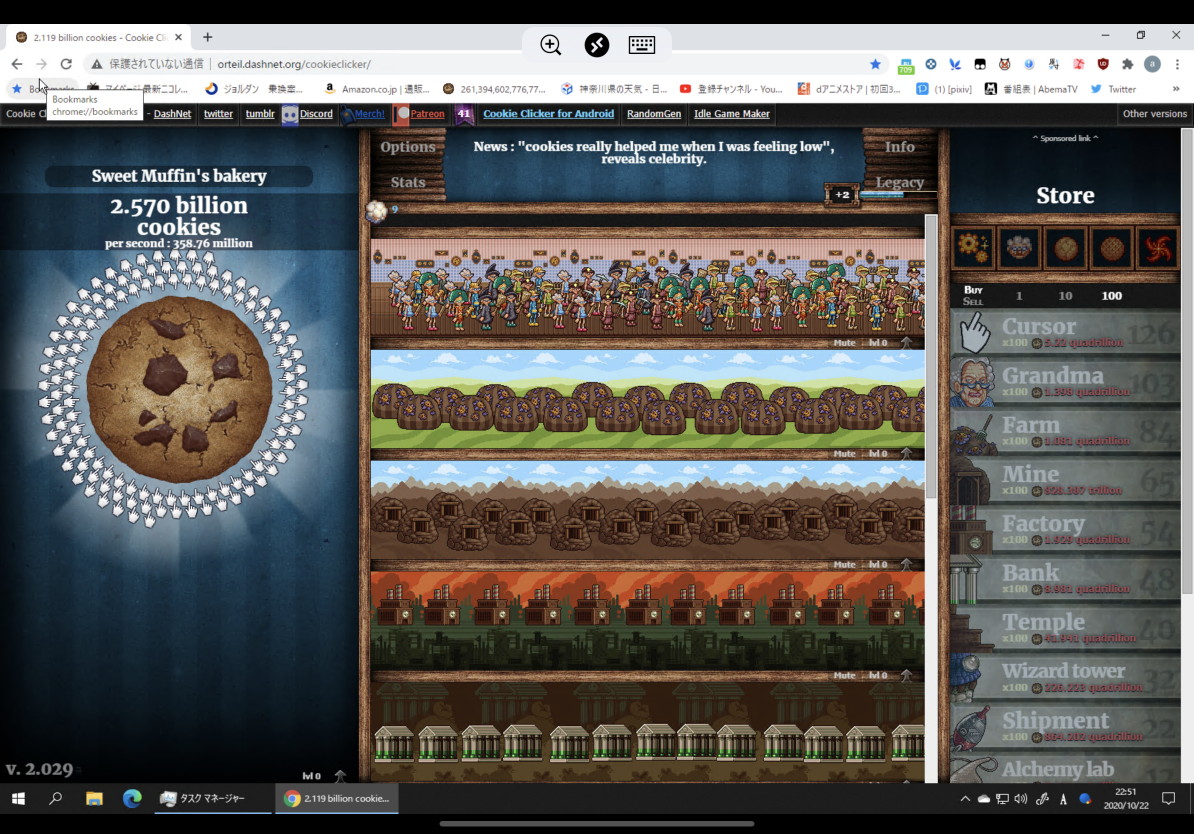The image size is (1194, 834).
Task: Switch store mode to Sell
Action: click(972, 302)
